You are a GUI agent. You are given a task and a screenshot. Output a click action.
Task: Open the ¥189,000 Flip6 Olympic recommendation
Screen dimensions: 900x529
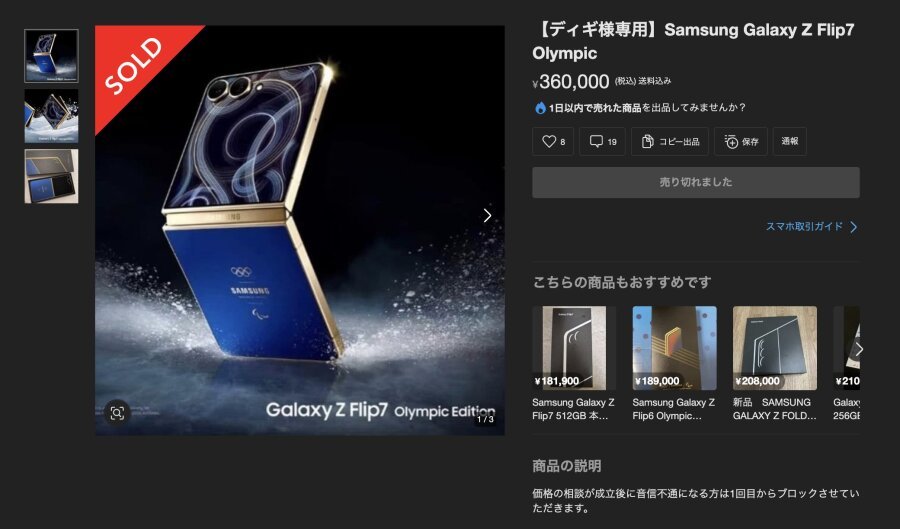[674, 364]
